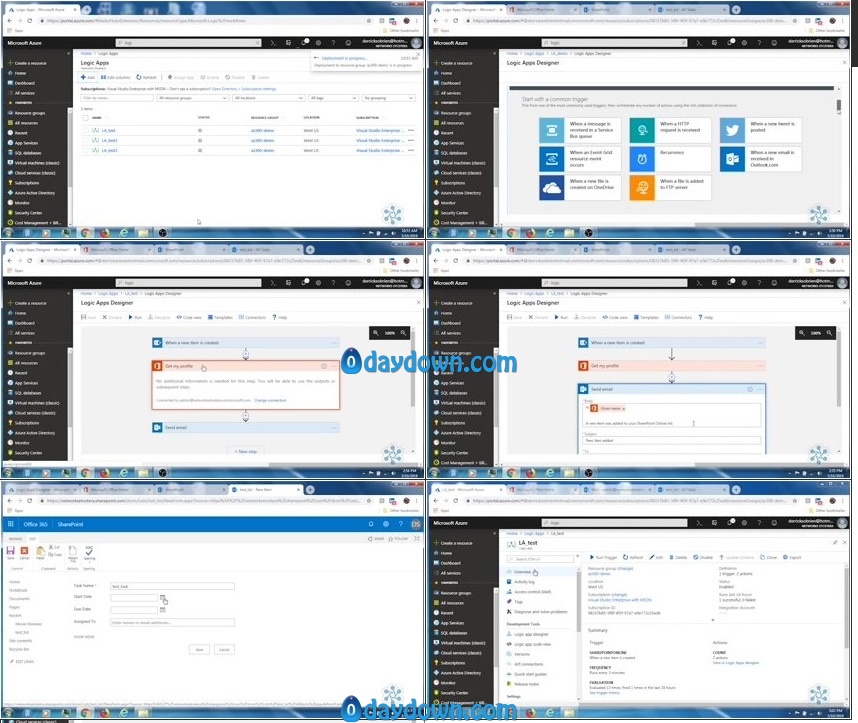858x723 pixels.
Task: Open Code view in the Send email designer toolbar
Action: (614, 317)
